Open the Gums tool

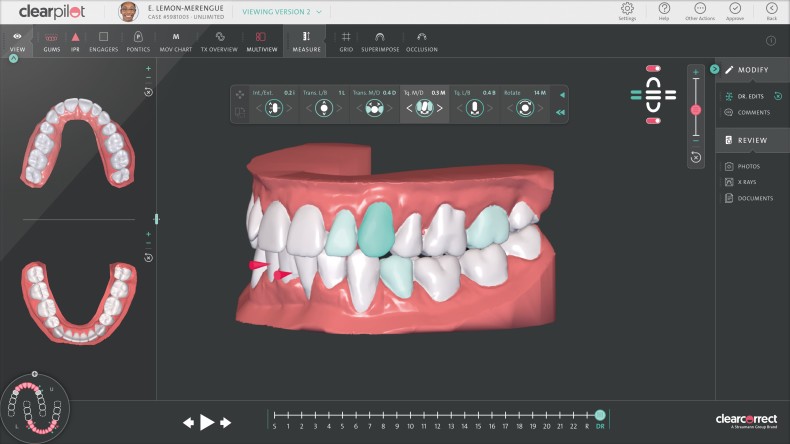(x=51, y=40)
